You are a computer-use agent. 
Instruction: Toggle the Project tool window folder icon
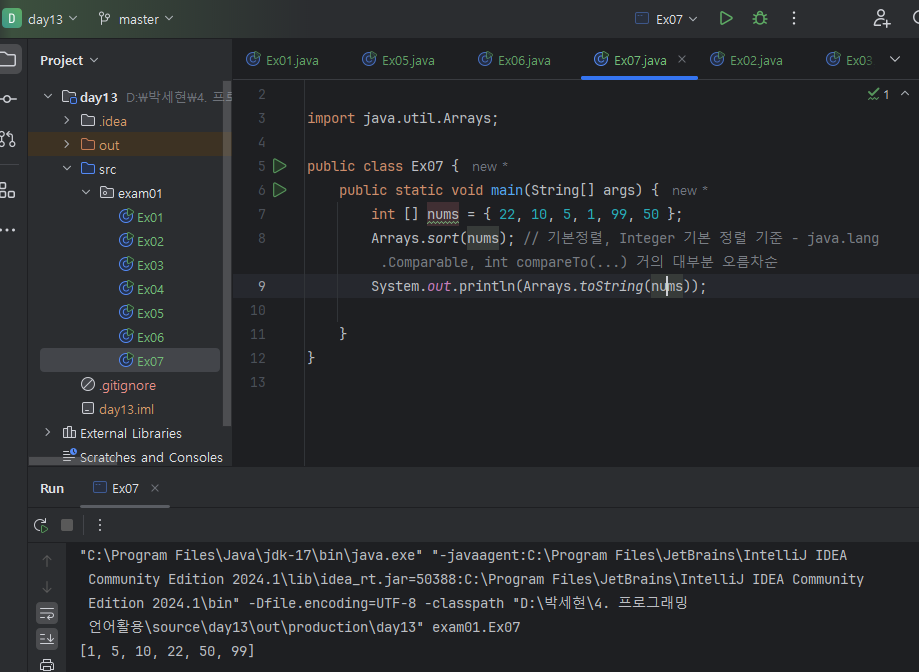9,59
